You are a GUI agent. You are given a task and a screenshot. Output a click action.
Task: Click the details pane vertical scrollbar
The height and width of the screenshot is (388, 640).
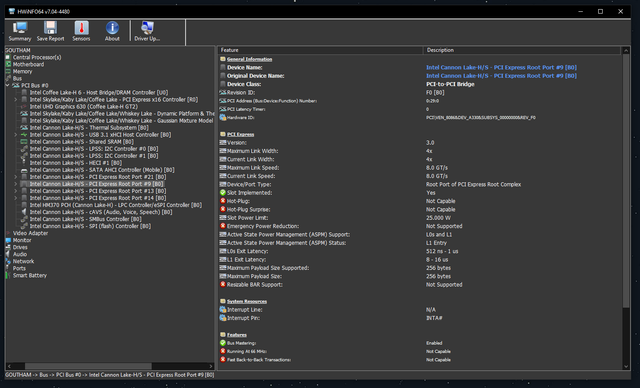[x=626, y=181]
